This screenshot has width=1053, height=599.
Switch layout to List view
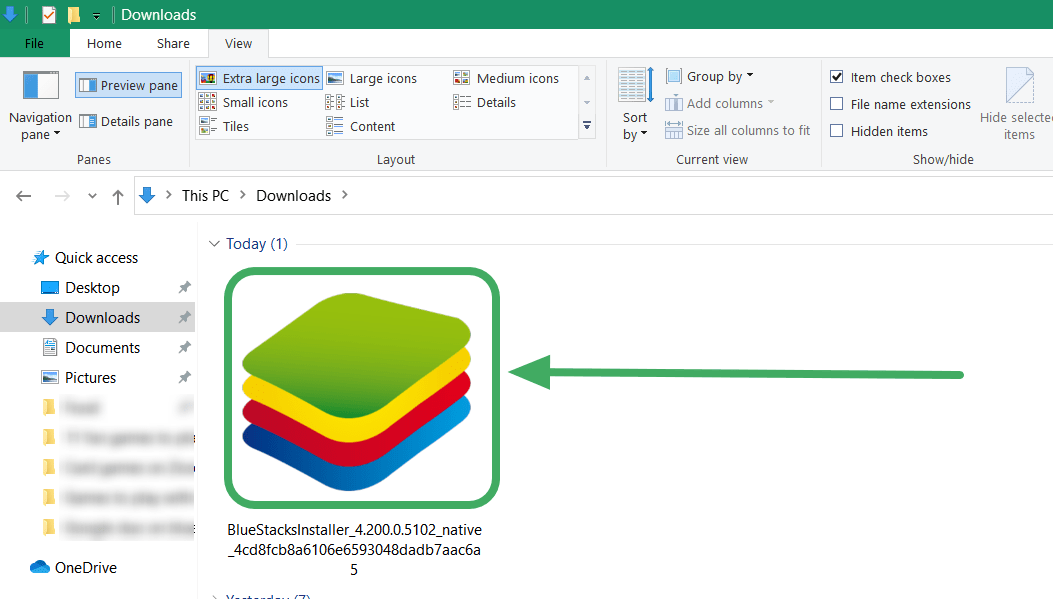pyautogui.click(x=348, y=102)
